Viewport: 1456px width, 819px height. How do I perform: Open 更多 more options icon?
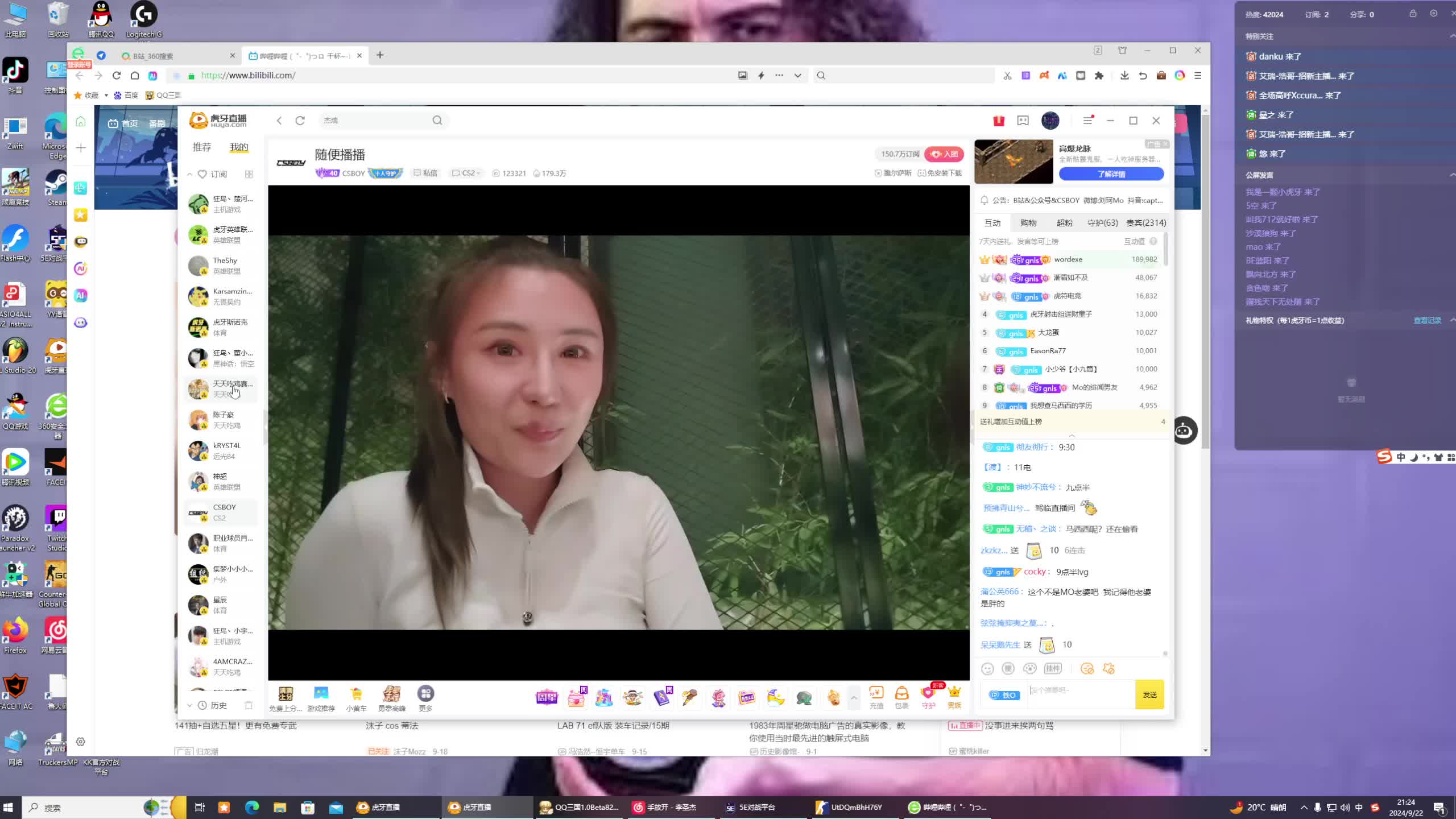(425, 698)
